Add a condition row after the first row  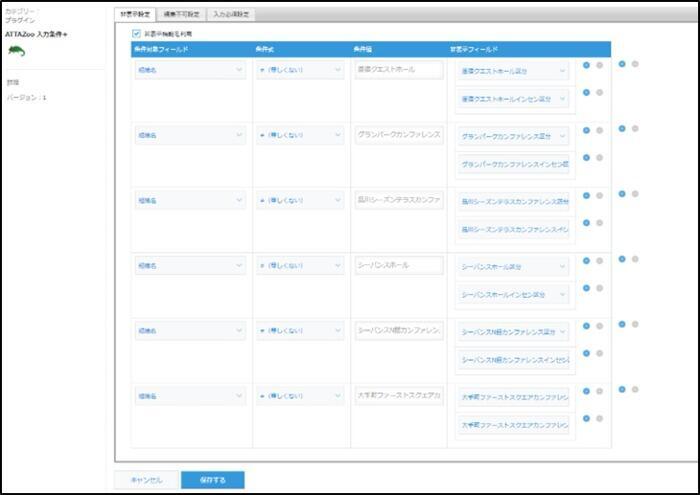click(x=622, y=64)
